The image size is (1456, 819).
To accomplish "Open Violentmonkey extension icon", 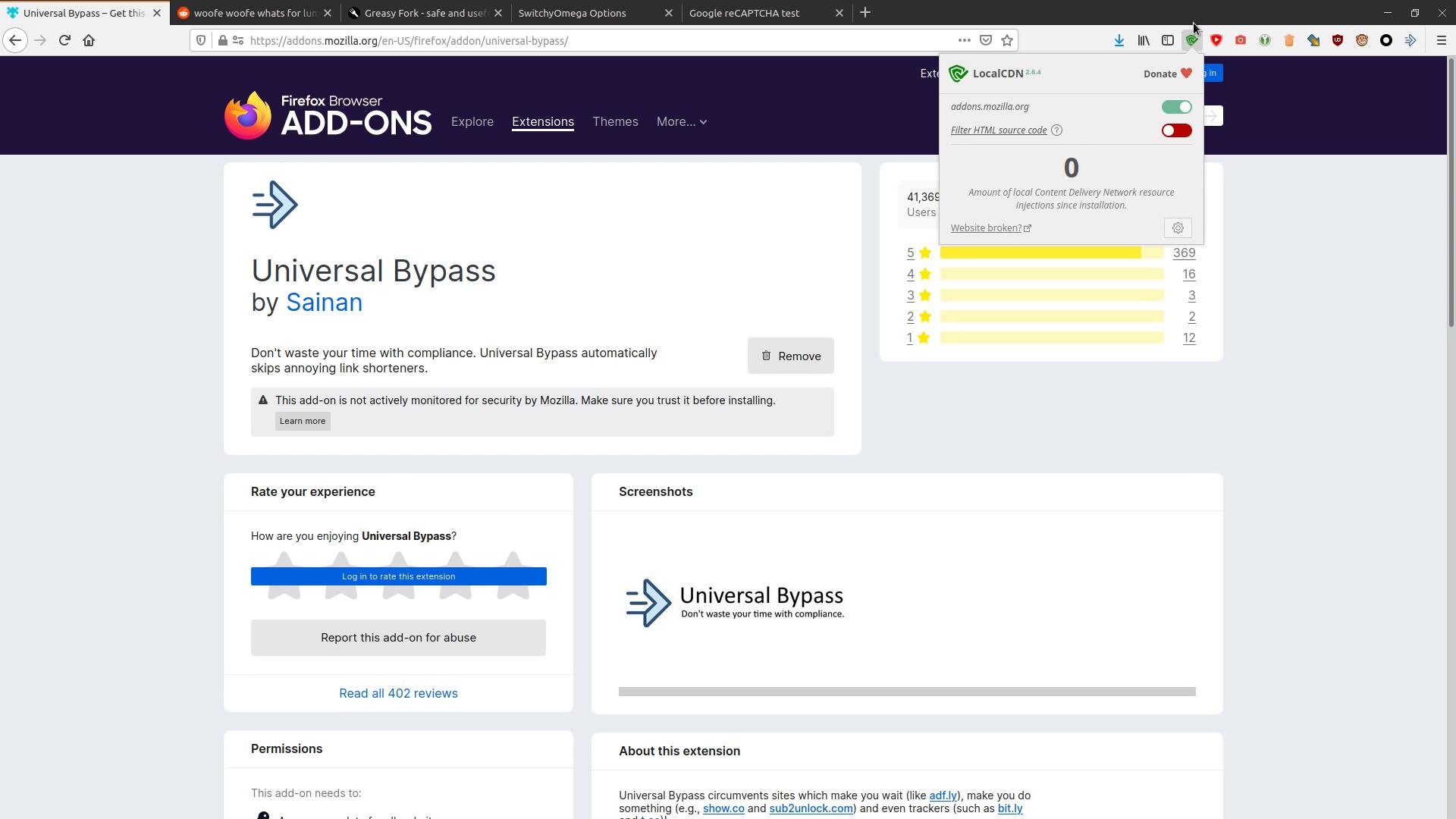I will coord(1362,40).
